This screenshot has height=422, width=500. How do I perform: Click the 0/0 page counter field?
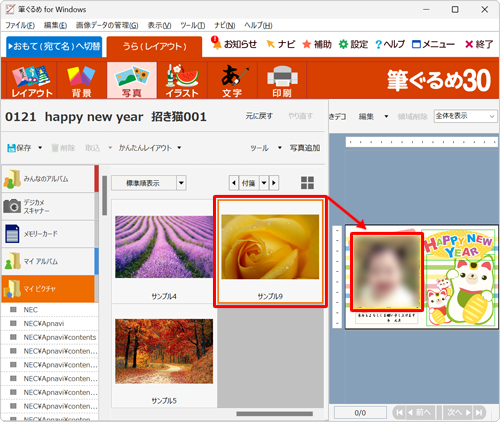pyautogui.click(x=360, y=413)
